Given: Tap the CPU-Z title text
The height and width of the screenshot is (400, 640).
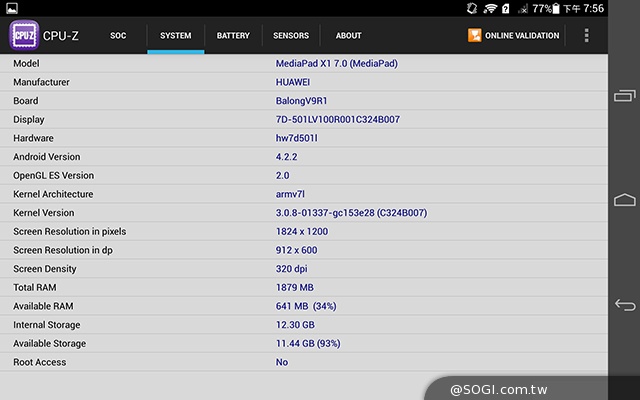Looking at the screenshot, I should (61, 36).
